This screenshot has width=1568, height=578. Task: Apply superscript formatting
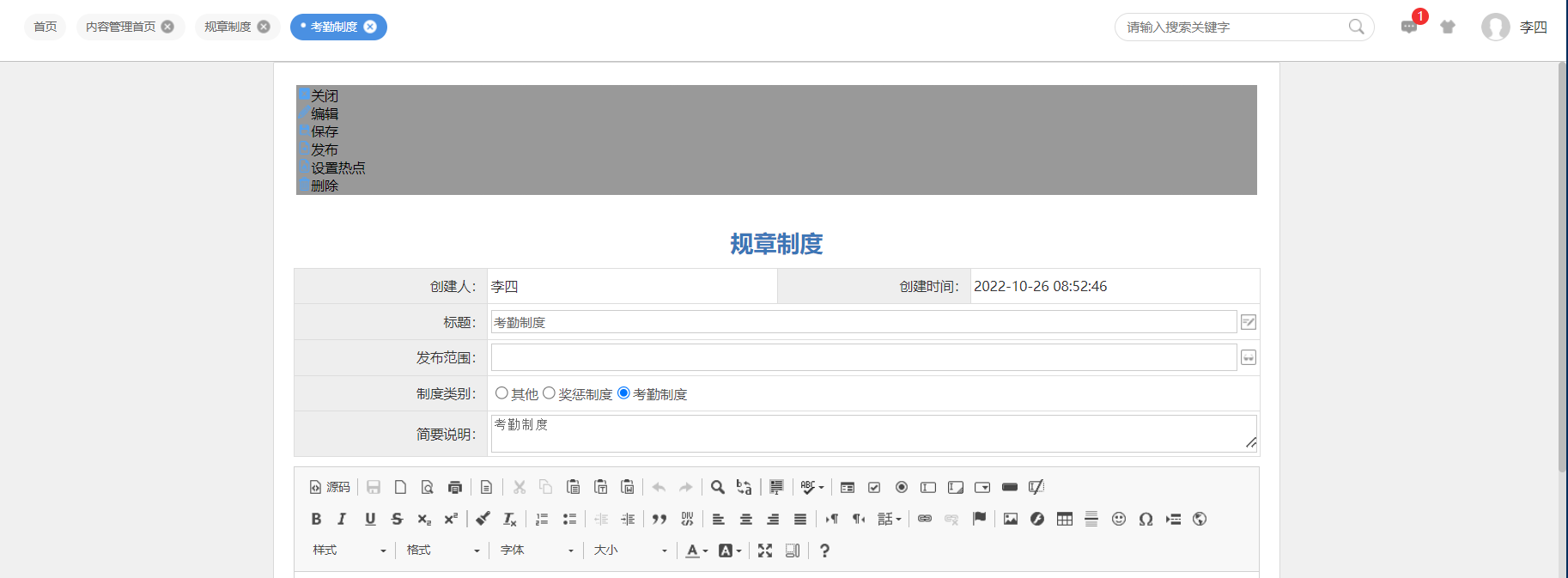[451, 519]
